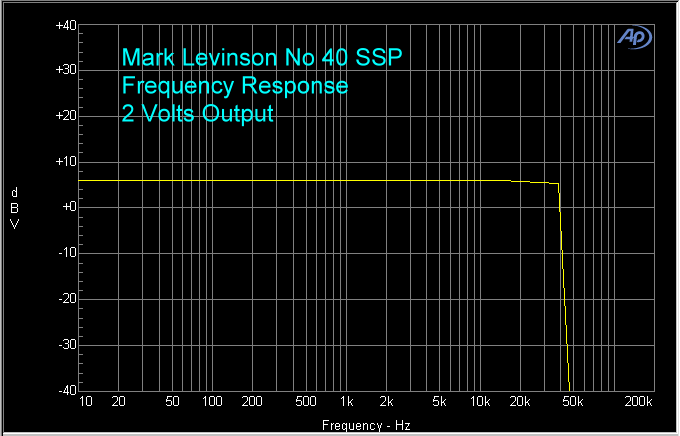Click the '+10' Y-axis label

66,161
